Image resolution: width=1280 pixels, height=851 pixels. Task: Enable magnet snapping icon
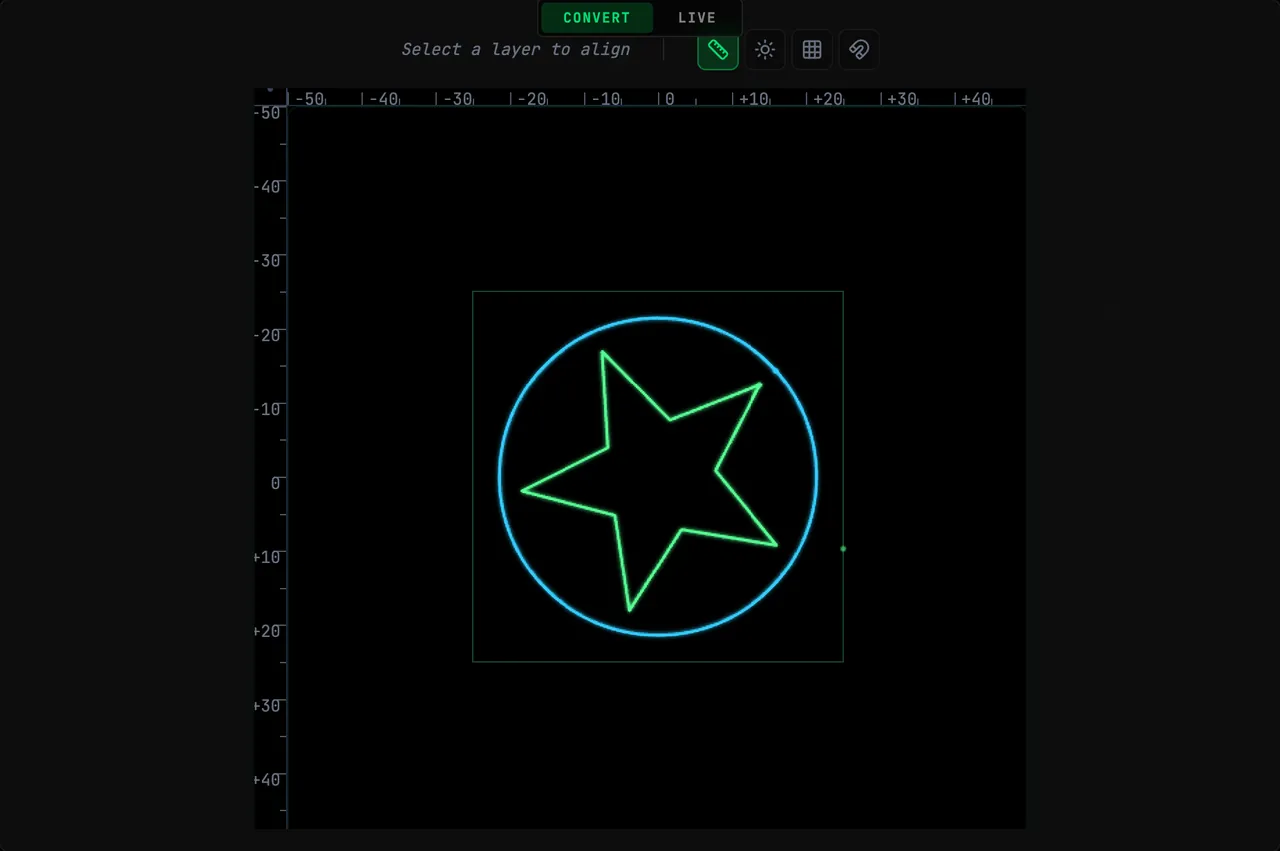pyautogui.click(x=859, y=50)
